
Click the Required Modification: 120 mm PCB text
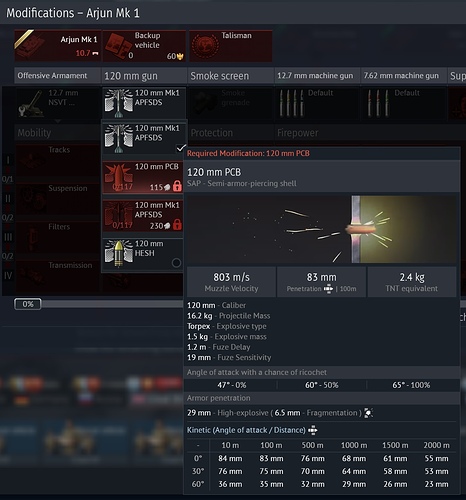point(248,153)
